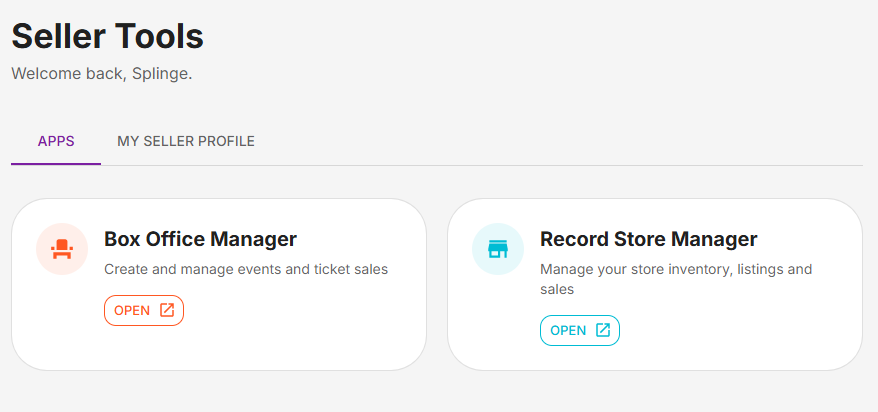878x412 pixels.
Task: Click external-link icon in orange OPEN button
Action: (167, 310)
